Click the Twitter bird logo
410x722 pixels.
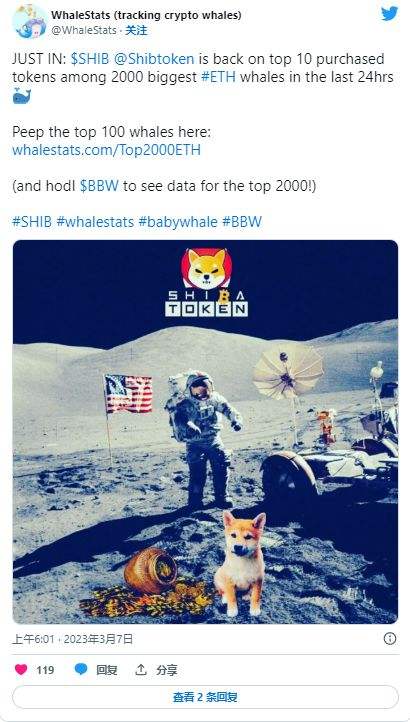pyautogui.click(x=389, y=14)
